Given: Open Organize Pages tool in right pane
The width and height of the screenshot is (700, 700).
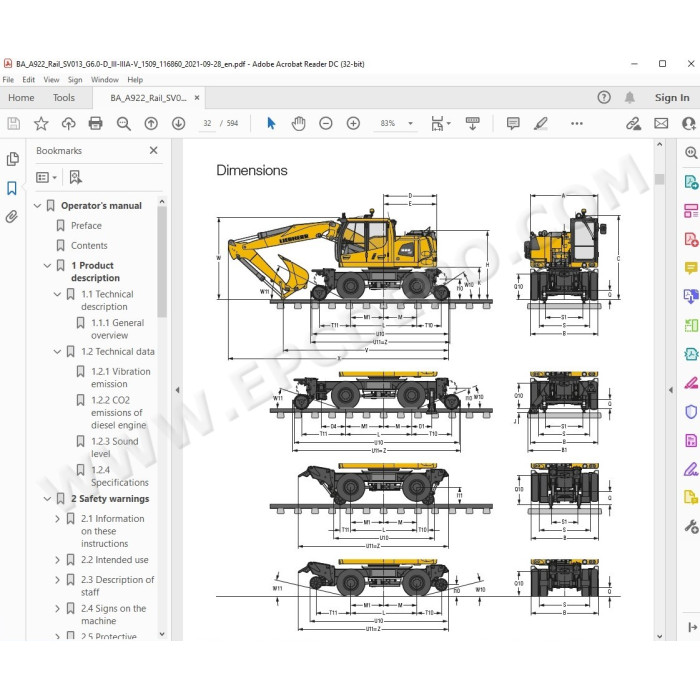Looking at the screenshot, I should (691, 211).
